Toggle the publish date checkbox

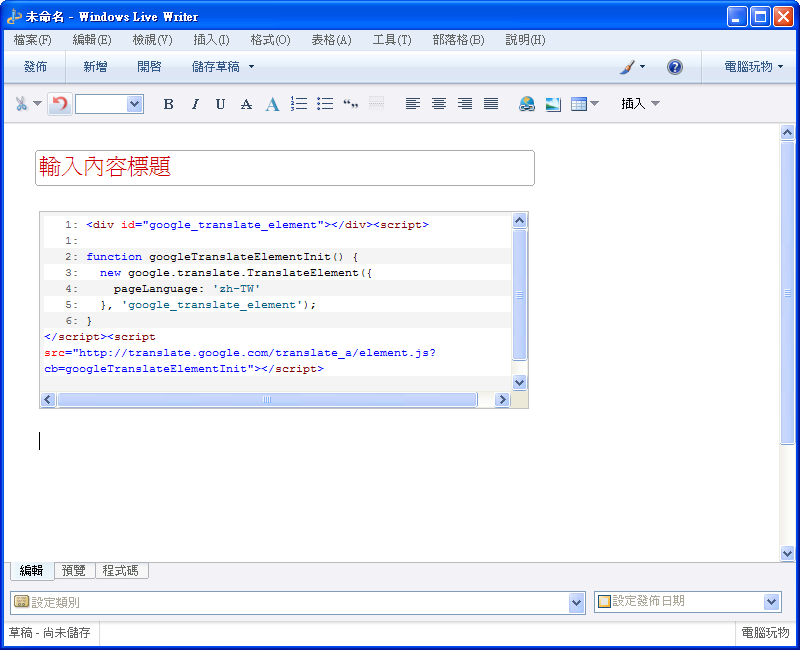tap(604, 602)
